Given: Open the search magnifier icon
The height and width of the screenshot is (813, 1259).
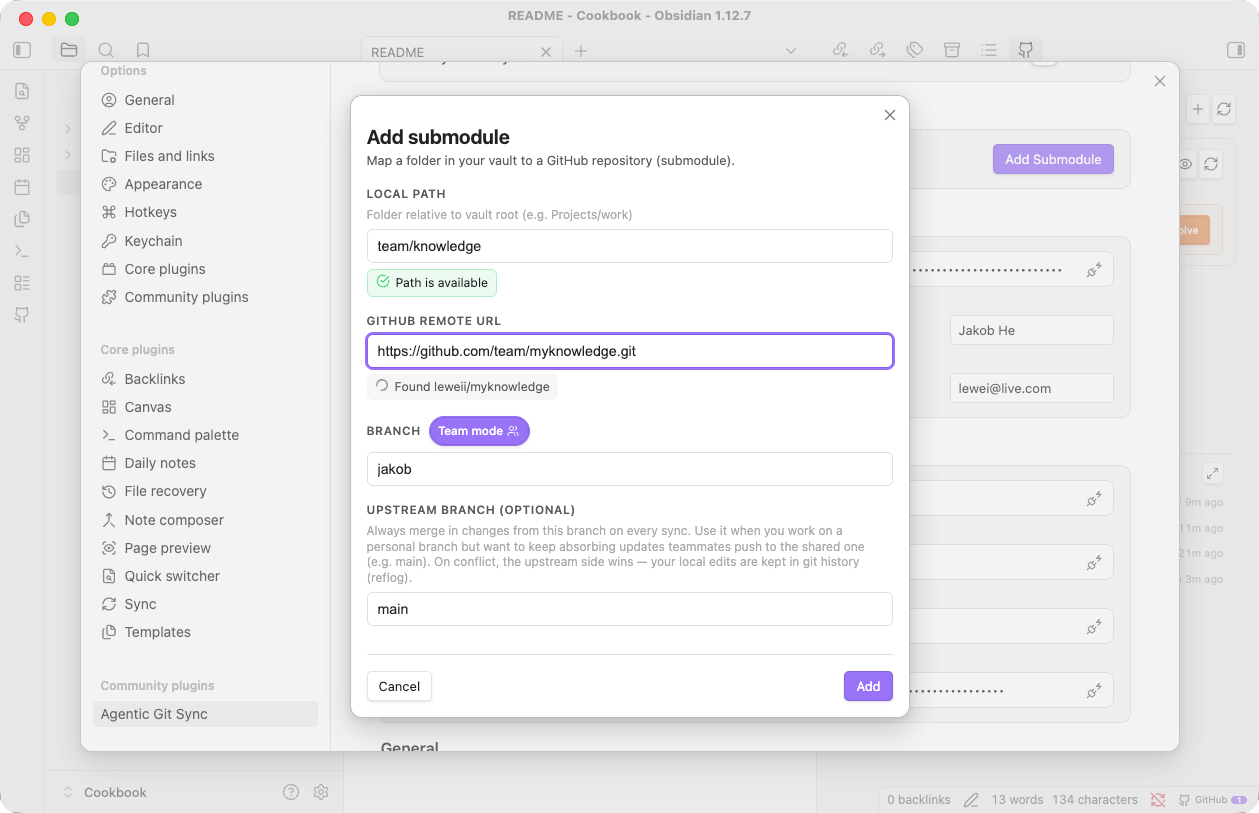Looking at the screenshot, I should coord(106,50).
